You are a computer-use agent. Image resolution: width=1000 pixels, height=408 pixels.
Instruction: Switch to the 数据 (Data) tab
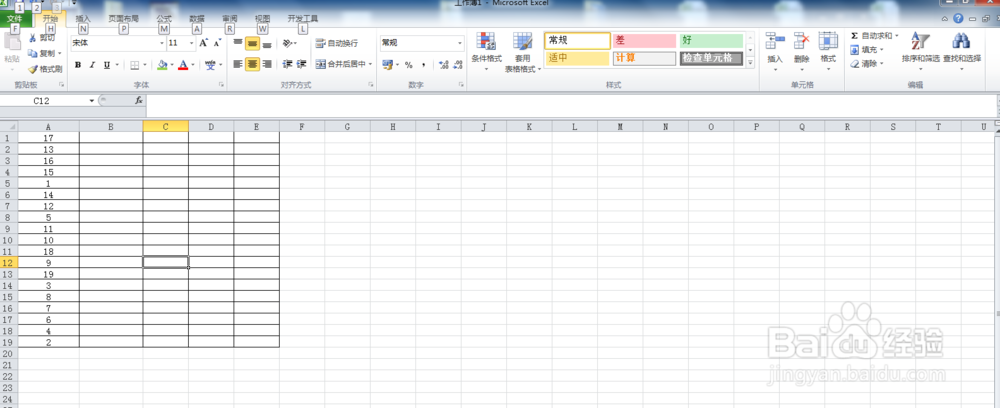(197, 19)
